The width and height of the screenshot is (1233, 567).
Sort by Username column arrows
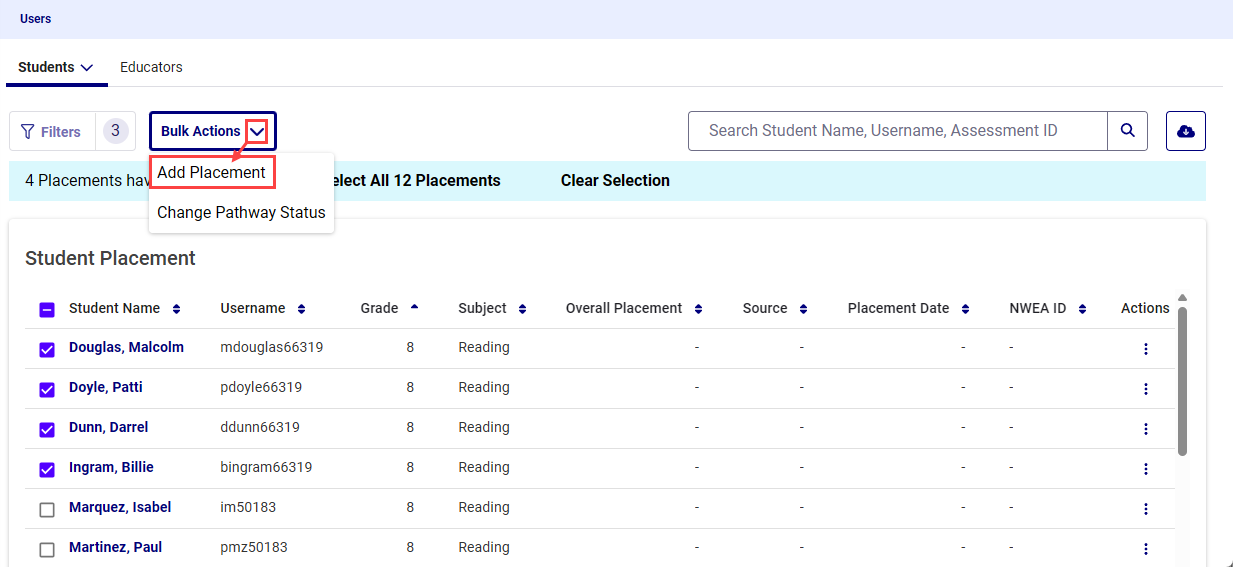pyautogui.click(x=301, y=309)
